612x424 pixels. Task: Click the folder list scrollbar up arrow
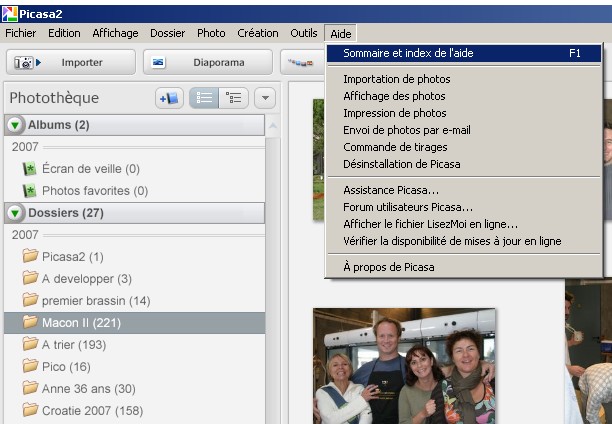[273, 126]
